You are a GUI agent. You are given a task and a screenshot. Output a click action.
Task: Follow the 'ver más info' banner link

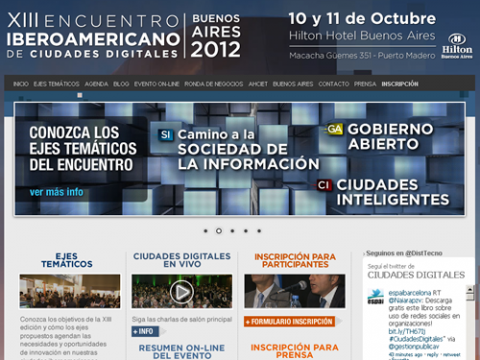(56, 192)
